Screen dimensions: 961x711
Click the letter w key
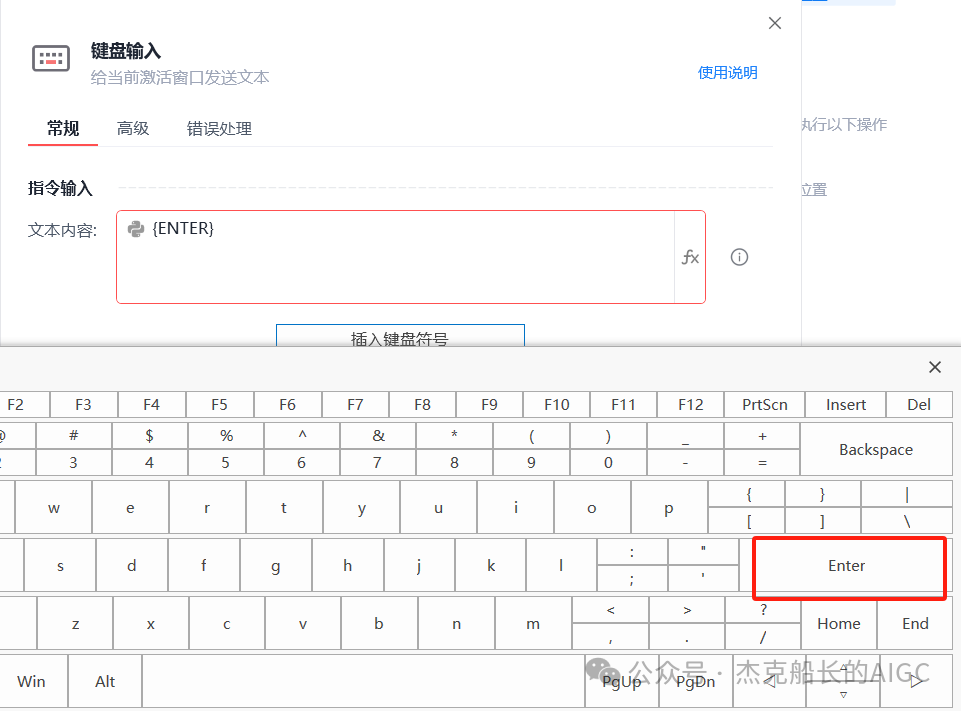point(53,508)
